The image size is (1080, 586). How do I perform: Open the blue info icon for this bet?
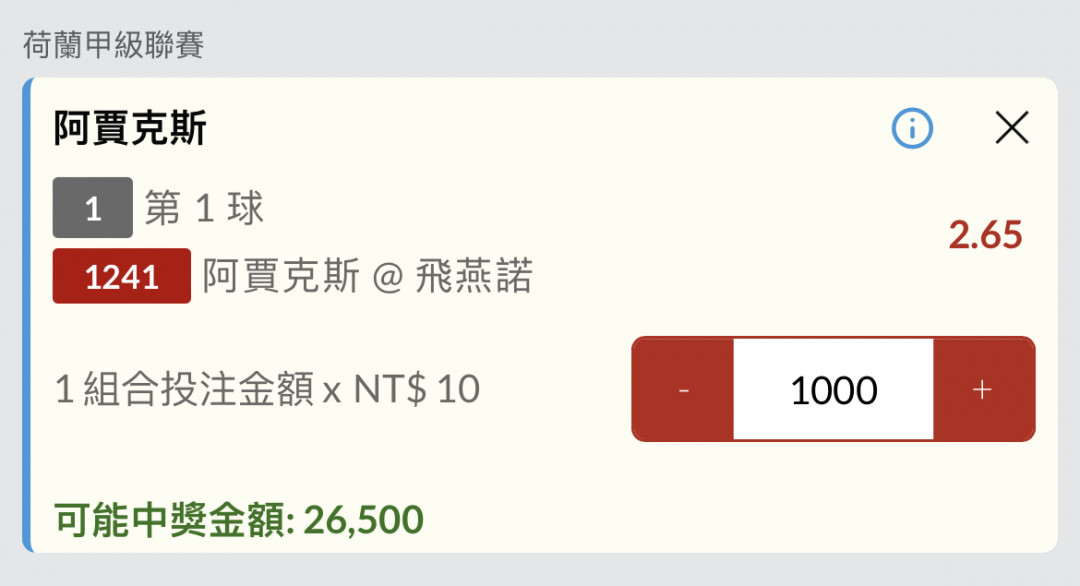pos(912,128)
